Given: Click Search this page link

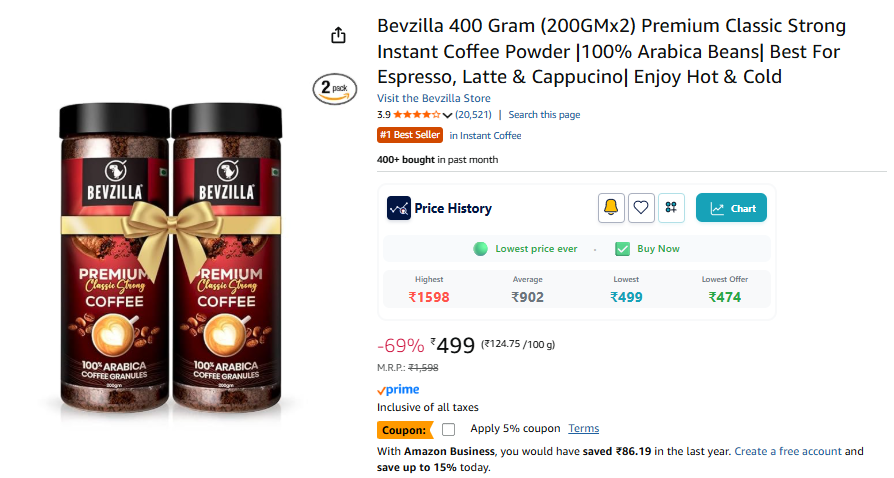Looking at the screenshot, I should tap(544, 115).
